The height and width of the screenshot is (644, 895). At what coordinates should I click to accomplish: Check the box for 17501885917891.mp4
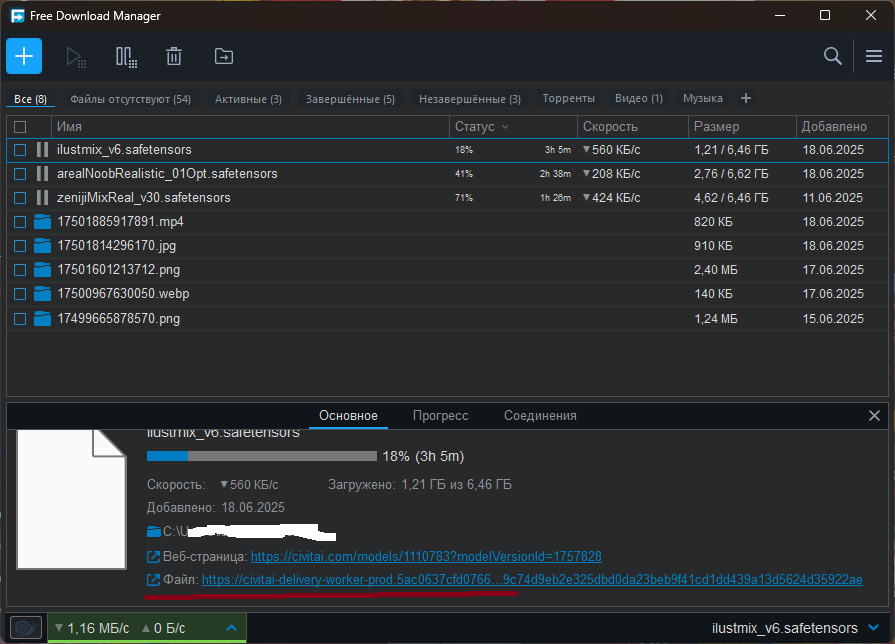[20, 222]
